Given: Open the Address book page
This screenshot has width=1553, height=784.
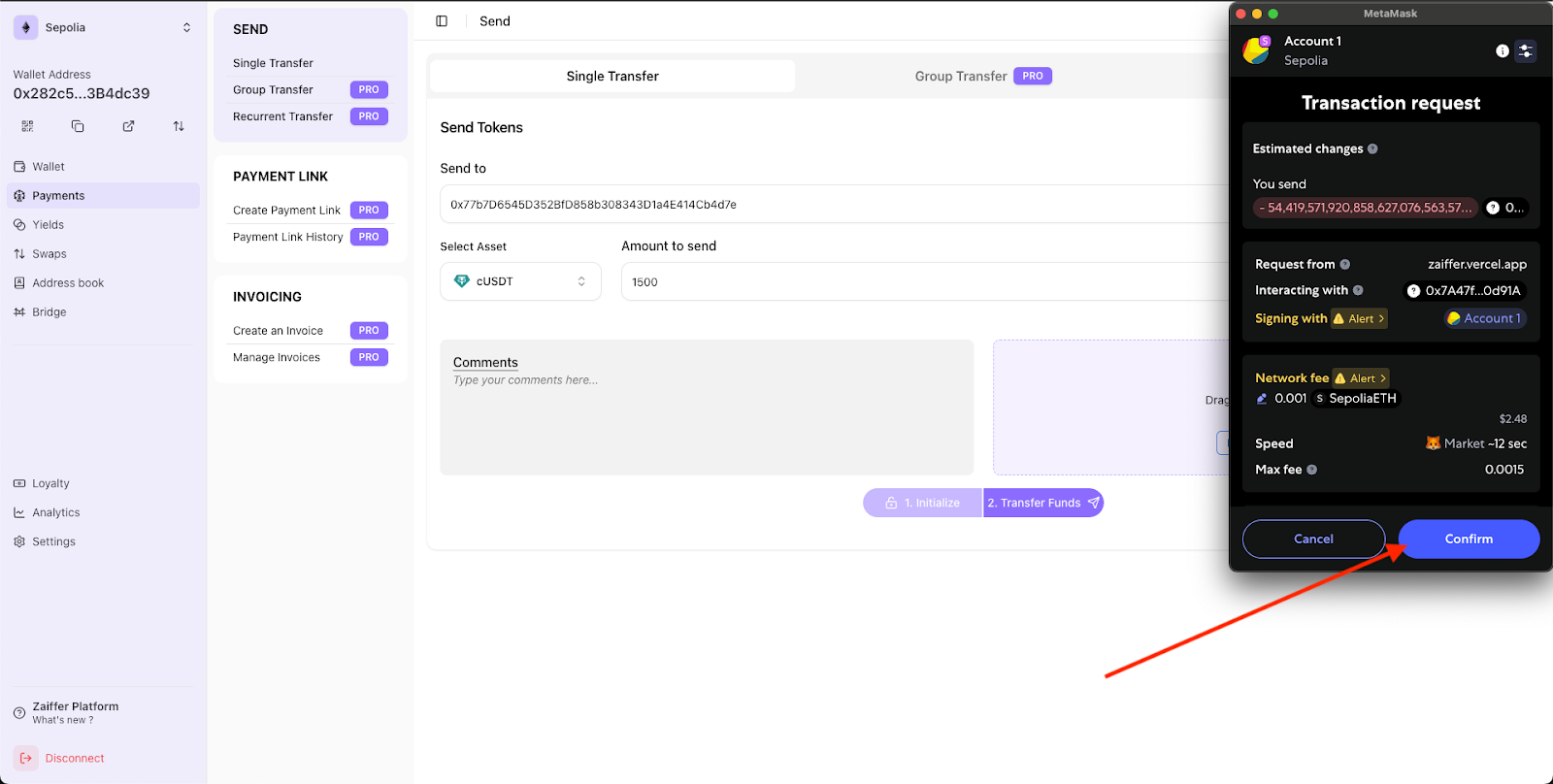Looking at the screenshot, I should point(103,283).
